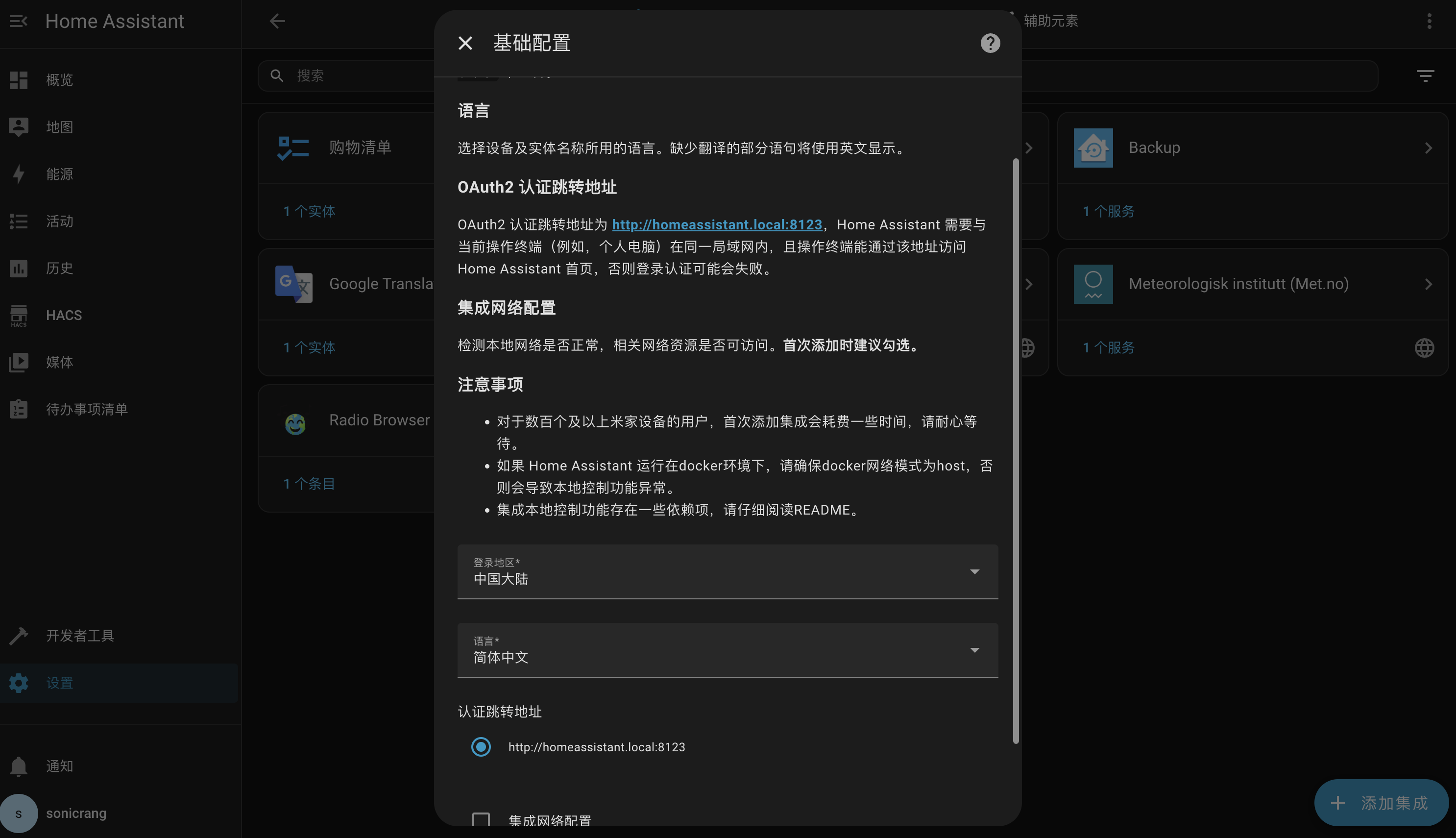Select the homeassistant.local:8123 radio option
This screenshot has width=1456, height=838.
(x=481, y=746)
